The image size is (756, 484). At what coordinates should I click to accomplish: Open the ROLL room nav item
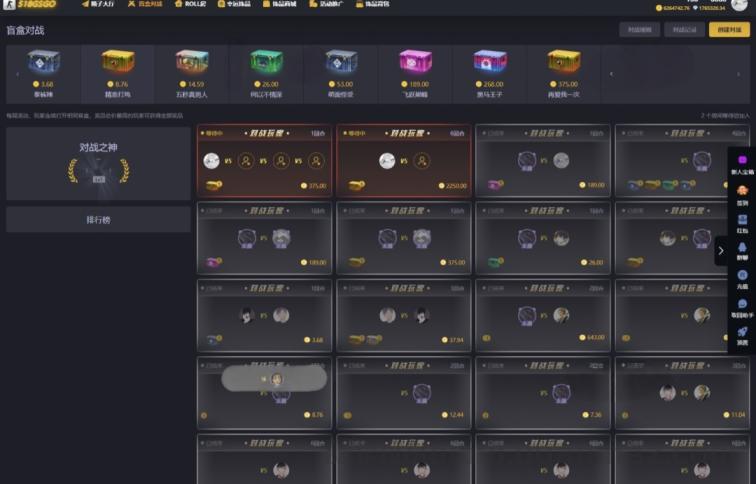[x=190, y=4]
